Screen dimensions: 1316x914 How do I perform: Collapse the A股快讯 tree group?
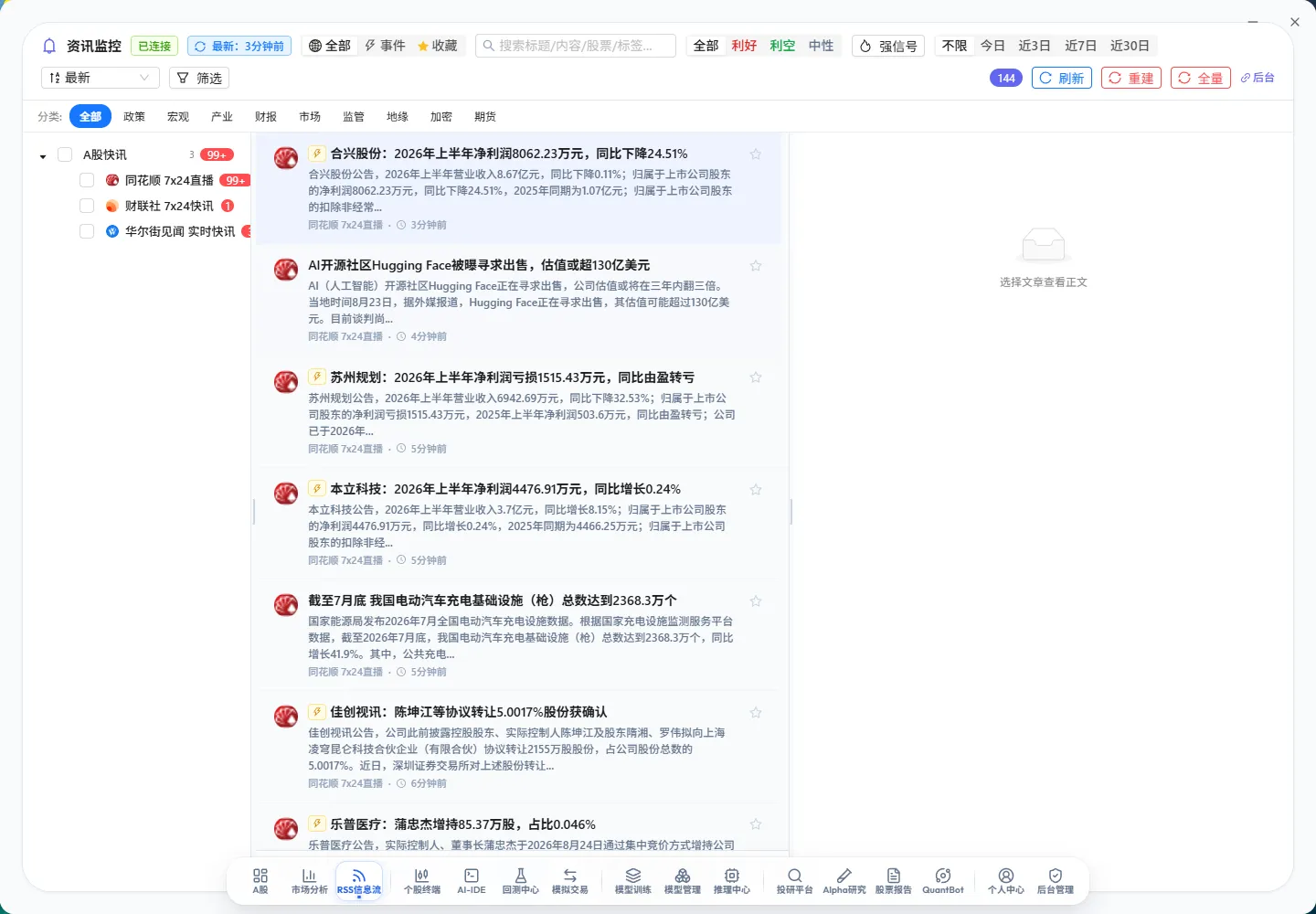43,155
